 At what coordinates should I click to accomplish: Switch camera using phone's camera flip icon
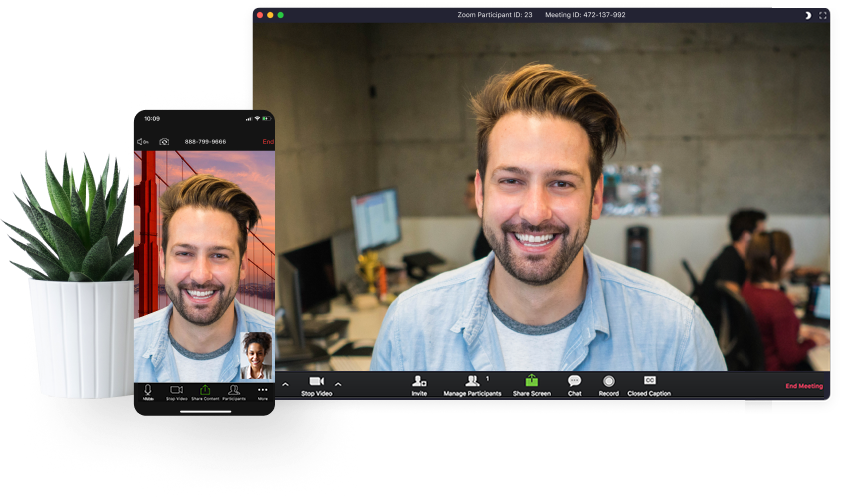click(x=164, y=142)
